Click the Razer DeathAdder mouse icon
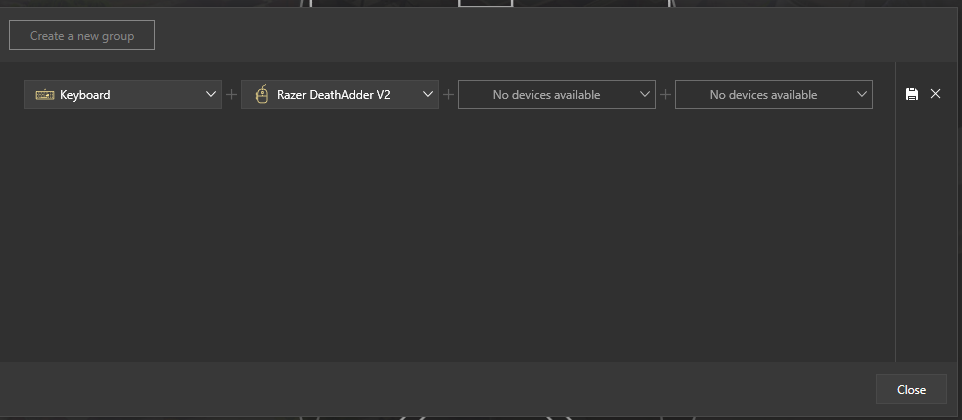Screen dimensions: 962x420 click(262, 95)
